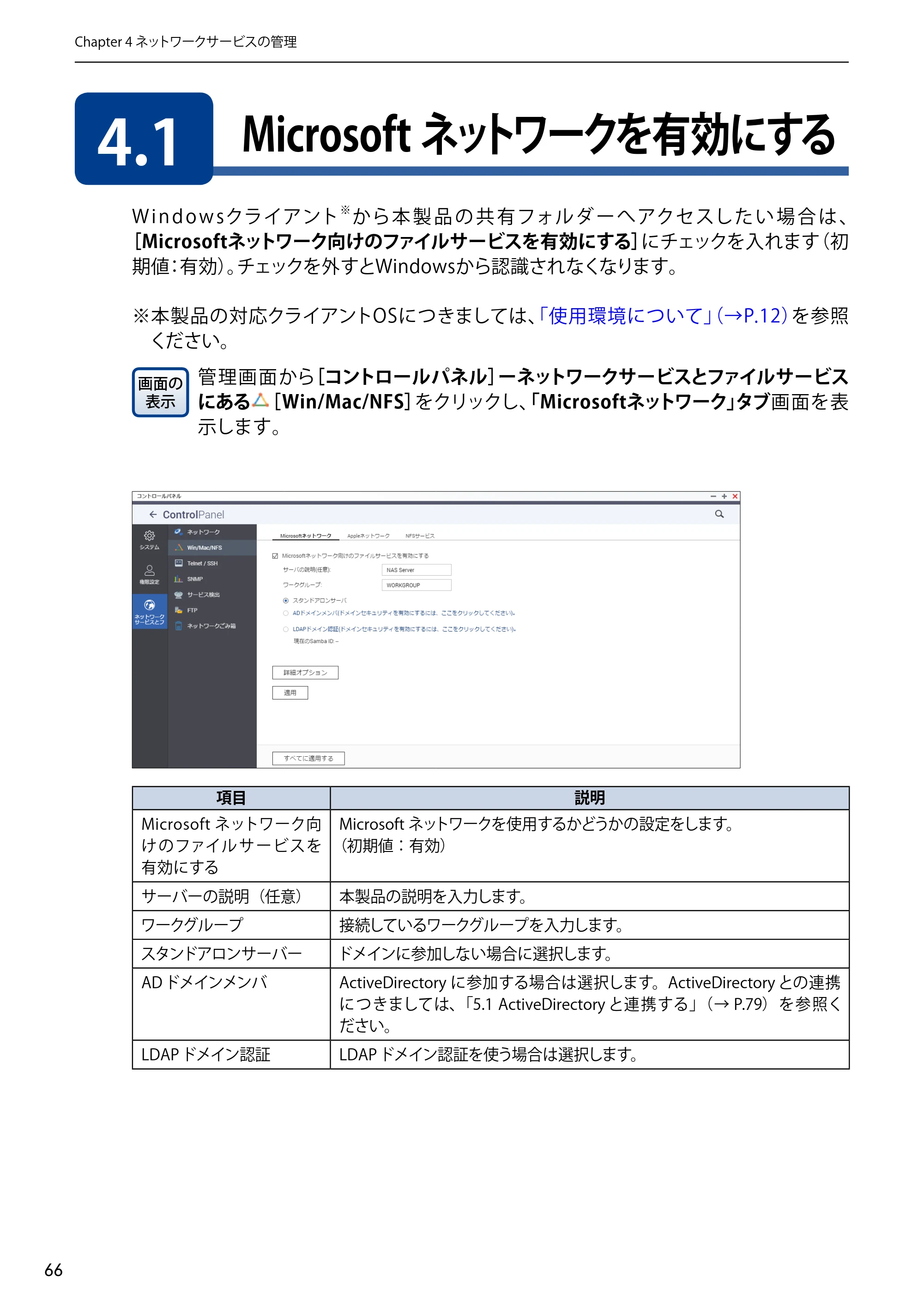Click the NAS Server description field

click(x=417, y=570)
